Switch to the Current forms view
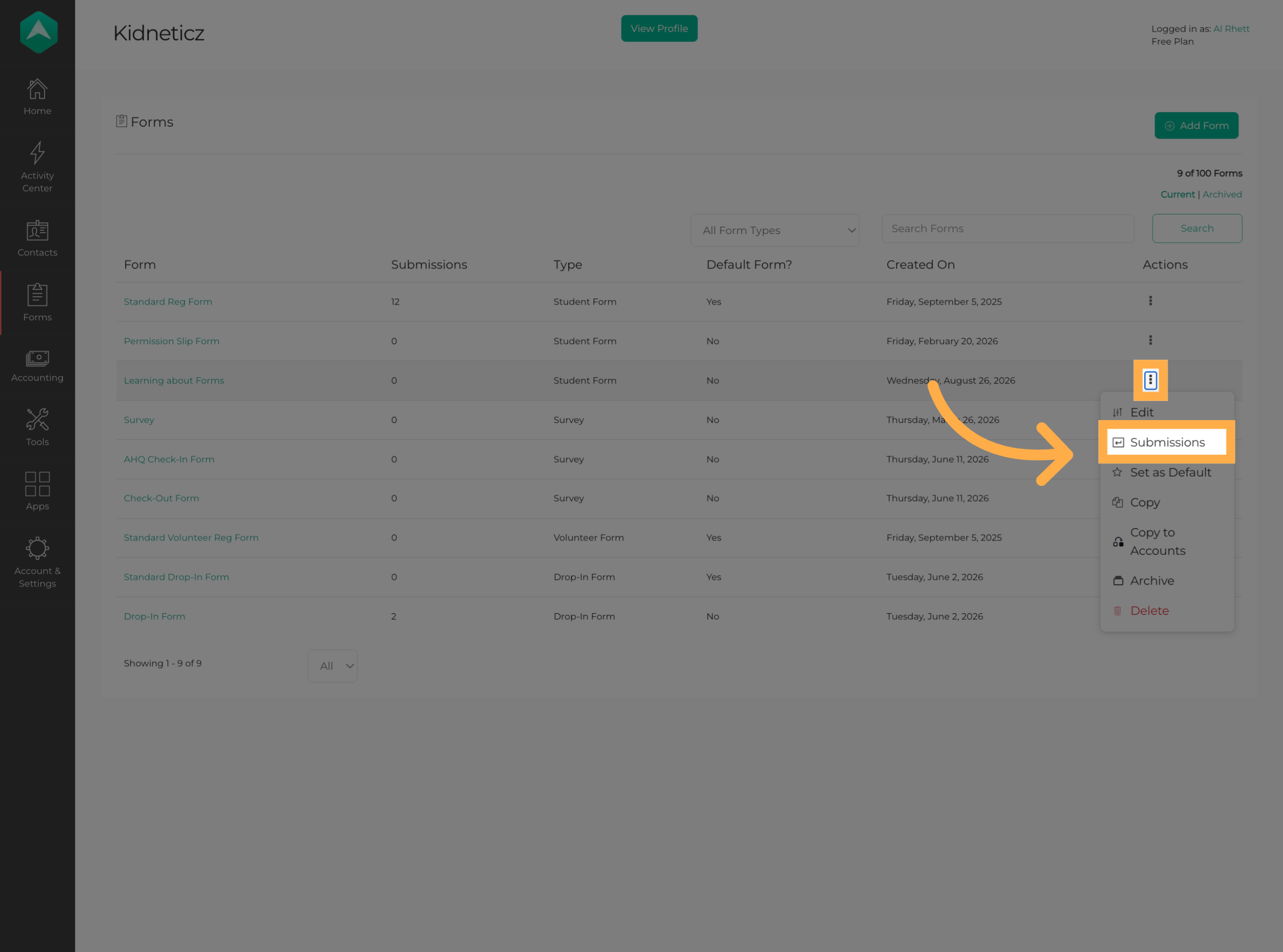The width and height of the screenshot is (1283, 952). (1177, 195)
